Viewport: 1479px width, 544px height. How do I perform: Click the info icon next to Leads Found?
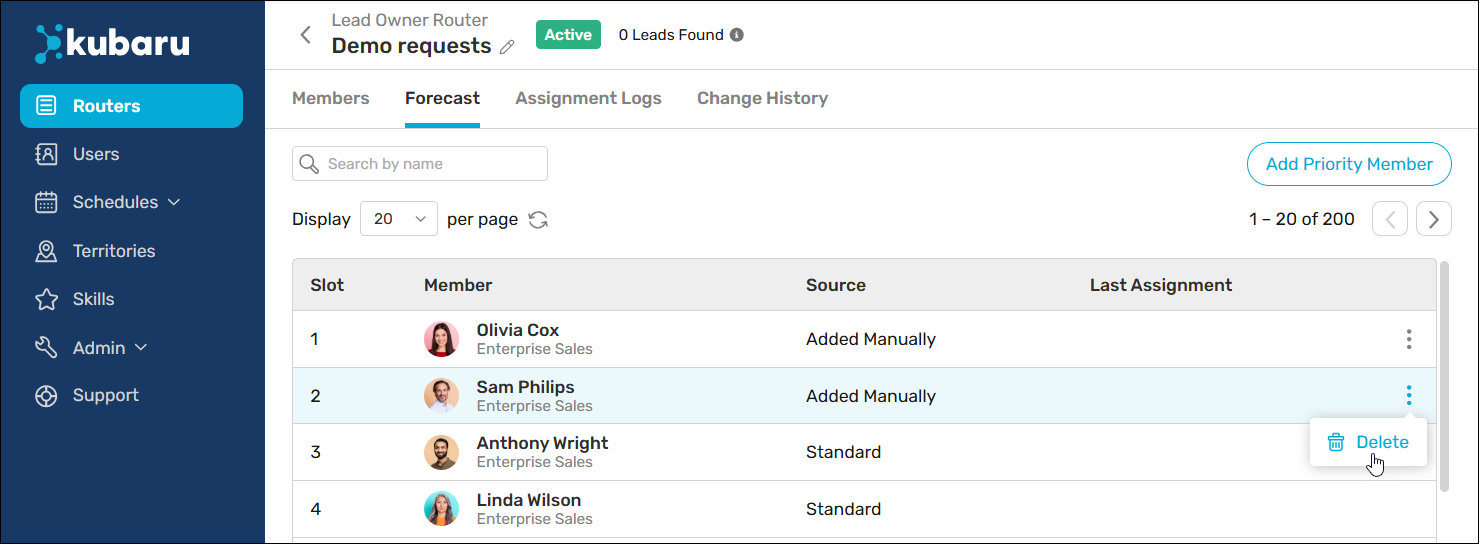(x=737, y=35)
